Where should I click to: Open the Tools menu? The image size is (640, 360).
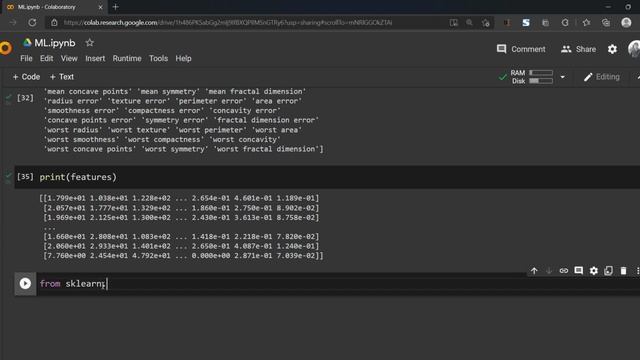tap(158, 58)
